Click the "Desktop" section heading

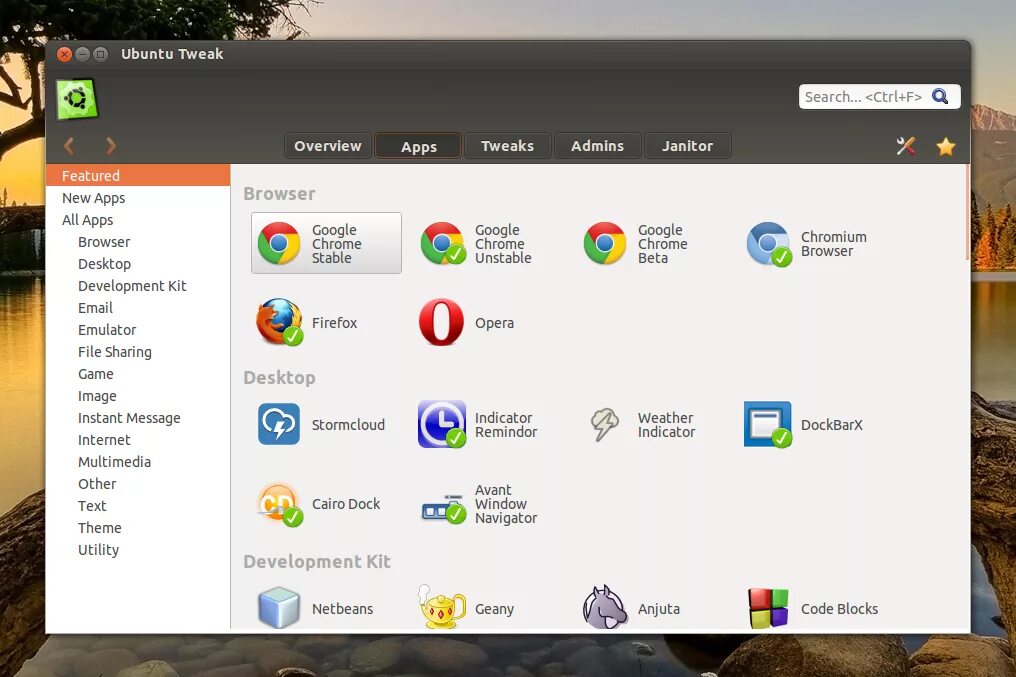(x=279, y=378)
